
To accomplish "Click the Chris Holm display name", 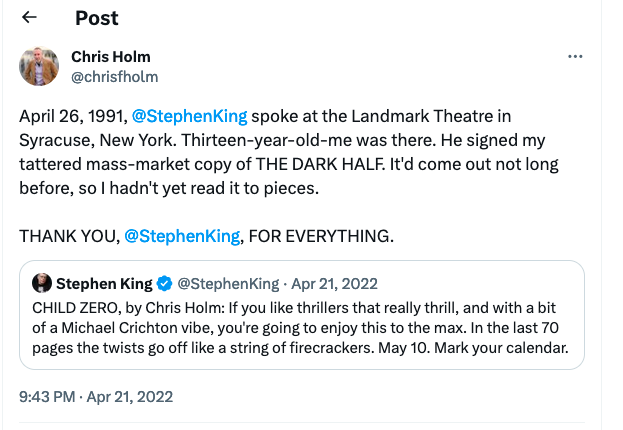I will pos(111,57).
